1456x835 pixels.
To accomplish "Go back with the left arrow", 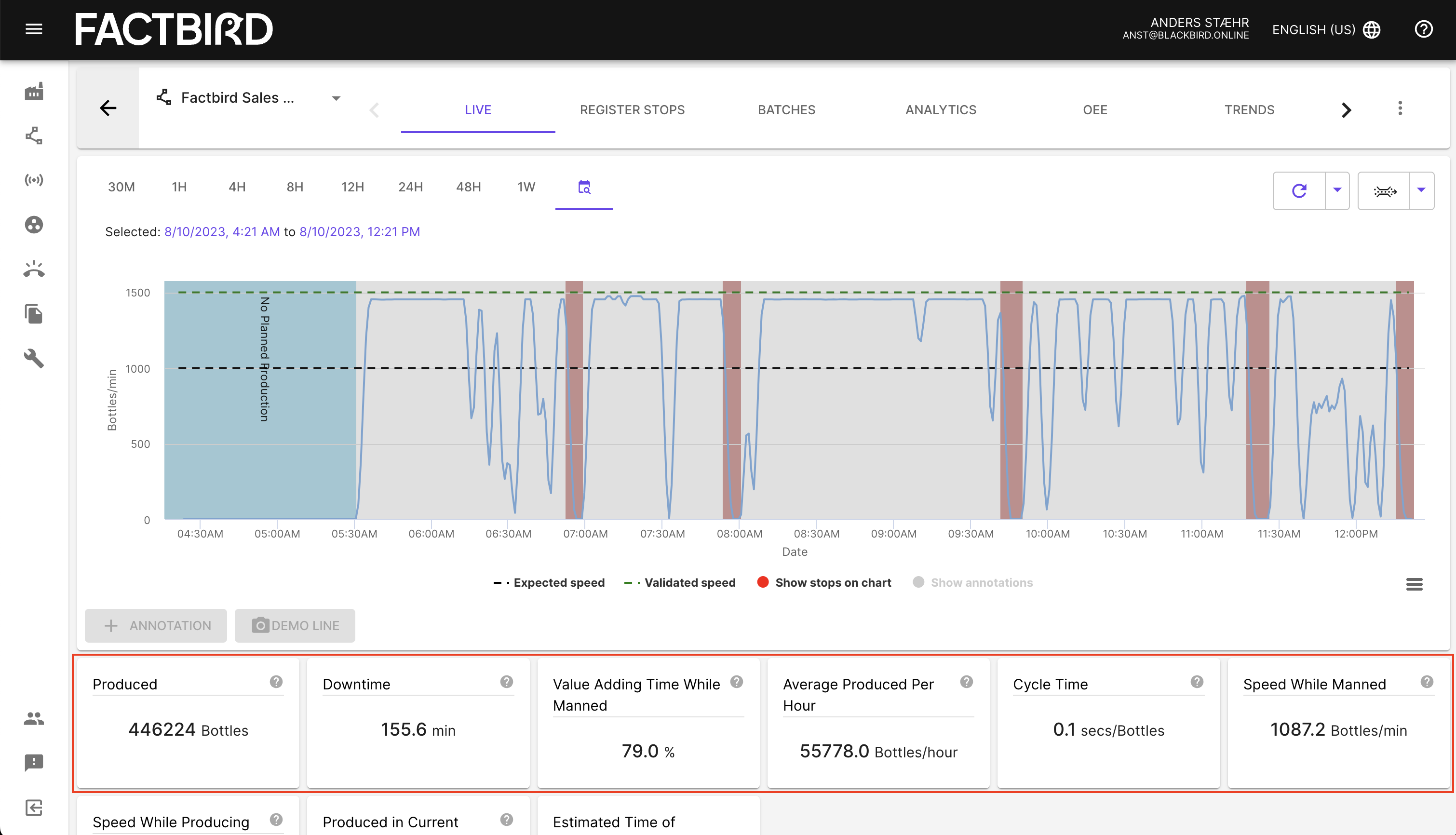I will click(x=108, y=108).
